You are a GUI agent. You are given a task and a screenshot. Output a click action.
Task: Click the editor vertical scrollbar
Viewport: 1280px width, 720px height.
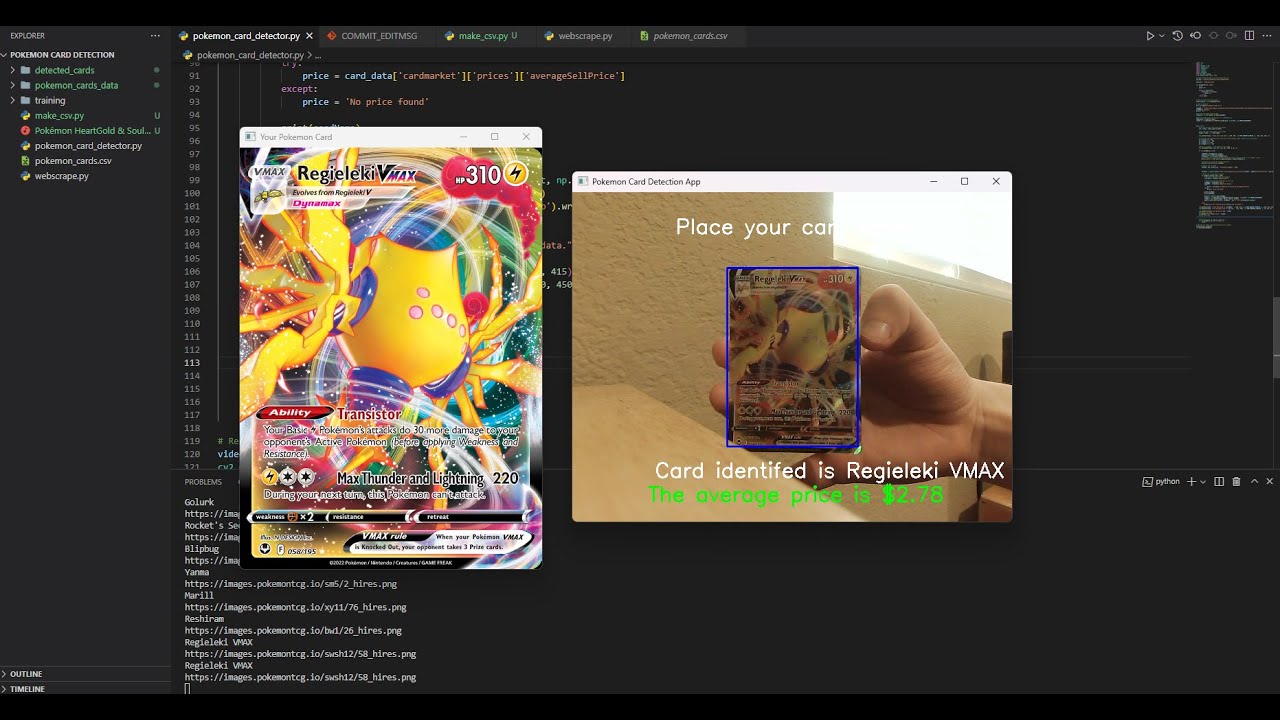point(1276,340)
